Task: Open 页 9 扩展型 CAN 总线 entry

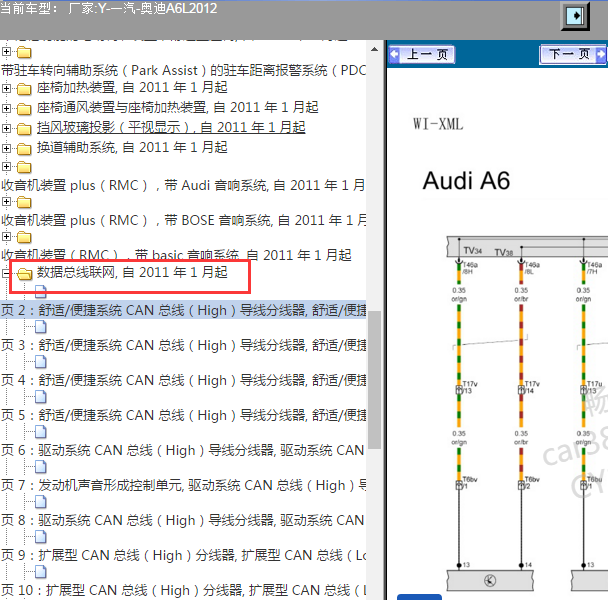Action: click(x=183, y=555)
